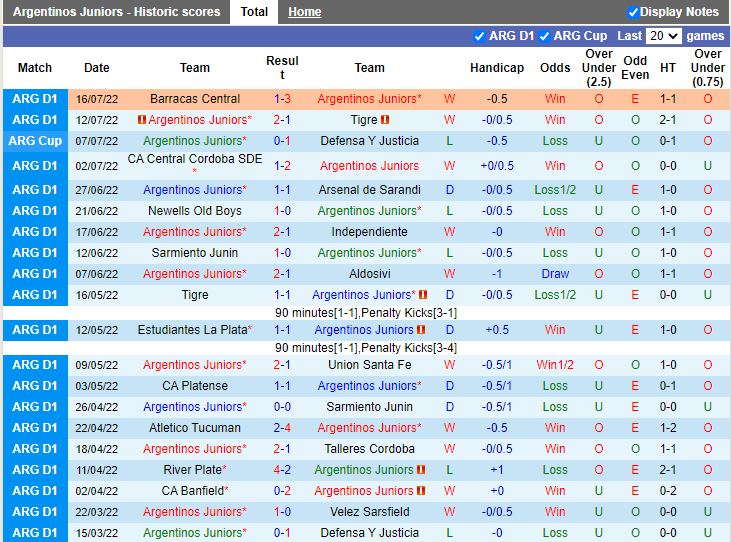The height and width of the screenshot is (542, 731).
Task: Open Velez Sarsfield team link
Action: click(369, 512)
